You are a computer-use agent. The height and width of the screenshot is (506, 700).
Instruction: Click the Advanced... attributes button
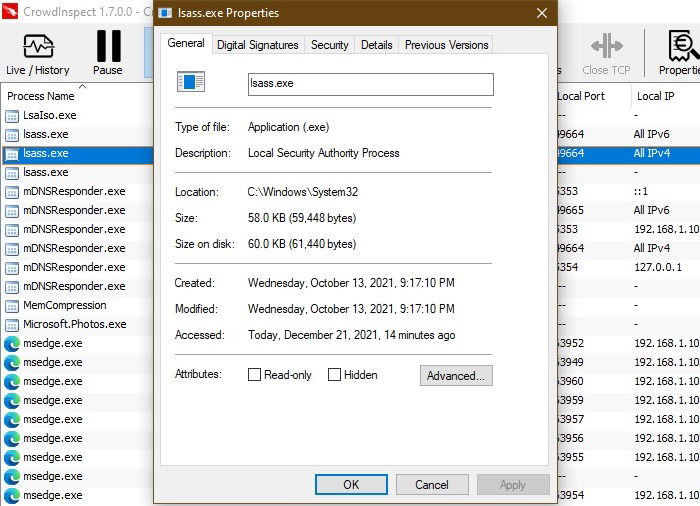pyautogui.click(x=456, y=376)
